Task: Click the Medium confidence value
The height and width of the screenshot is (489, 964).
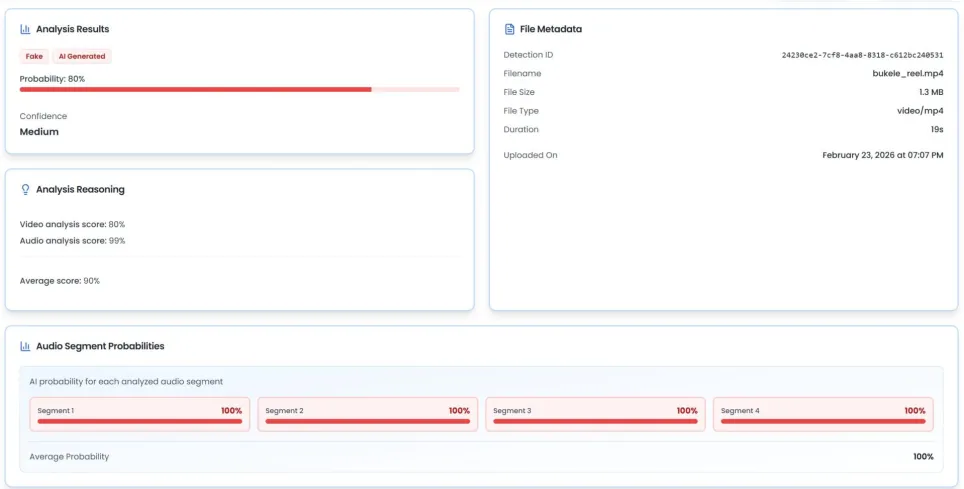Action: (39, 132)
